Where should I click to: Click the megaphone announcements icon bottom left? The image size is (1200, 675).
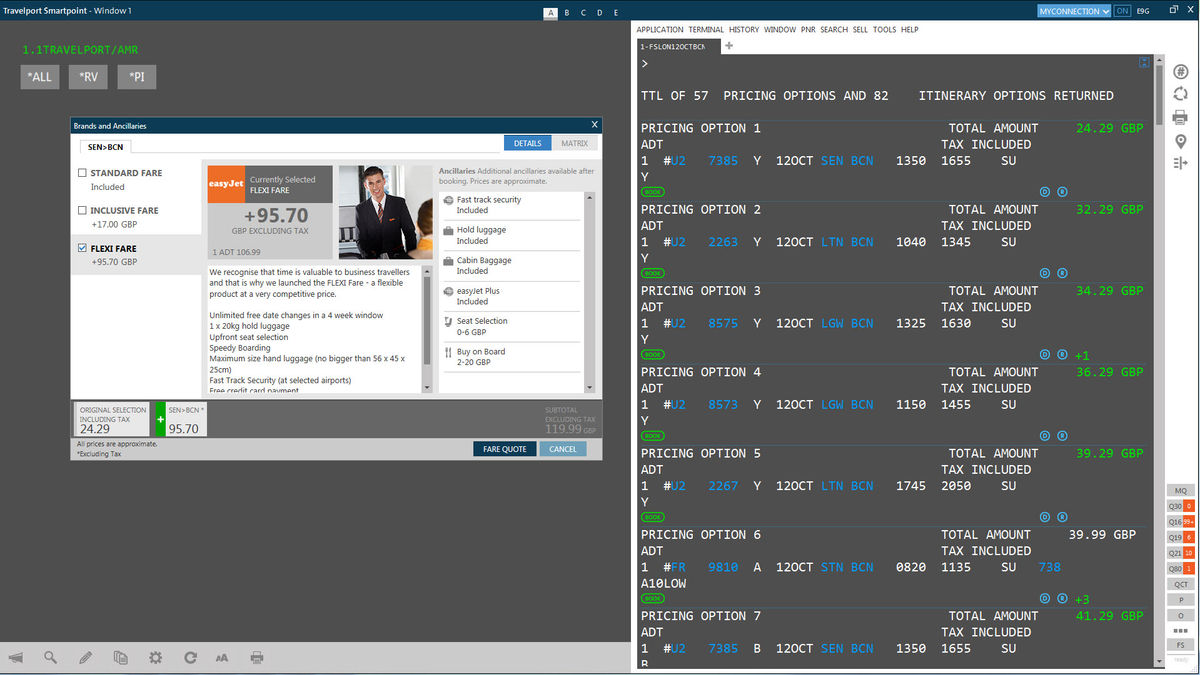click(14, 657)
